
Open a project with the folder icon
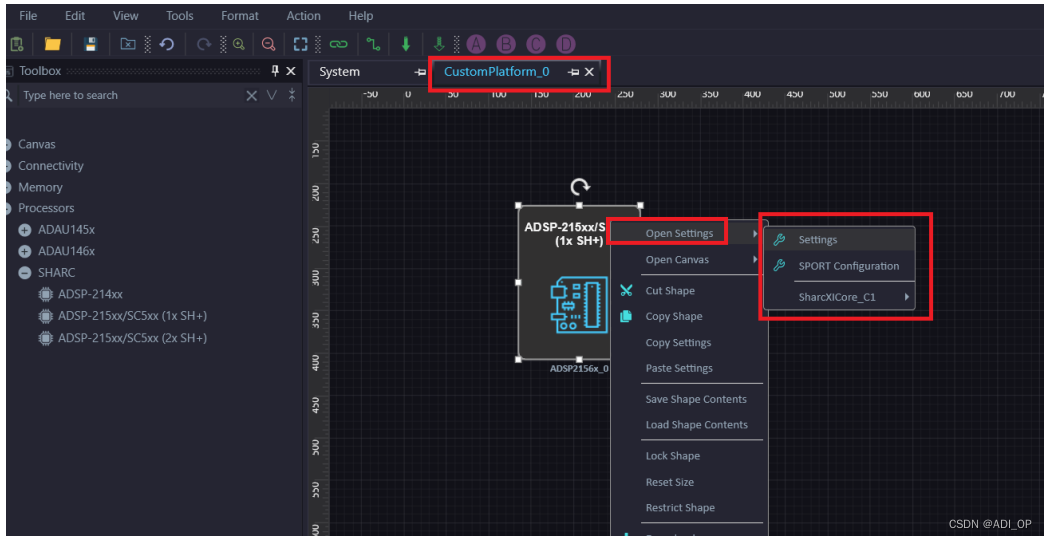tap(53, 44)
